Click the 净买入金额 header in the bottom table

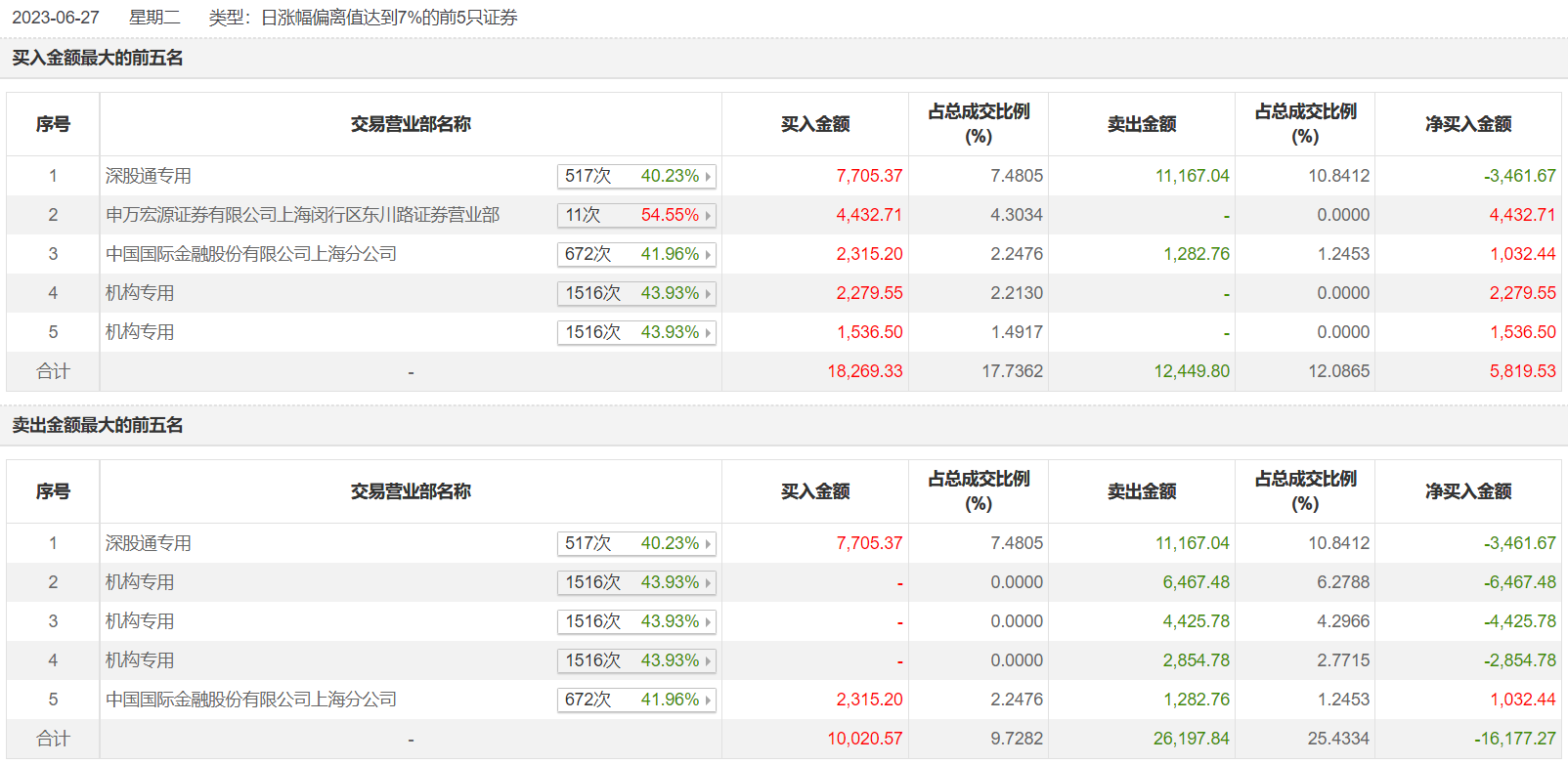click(1467, 491)
